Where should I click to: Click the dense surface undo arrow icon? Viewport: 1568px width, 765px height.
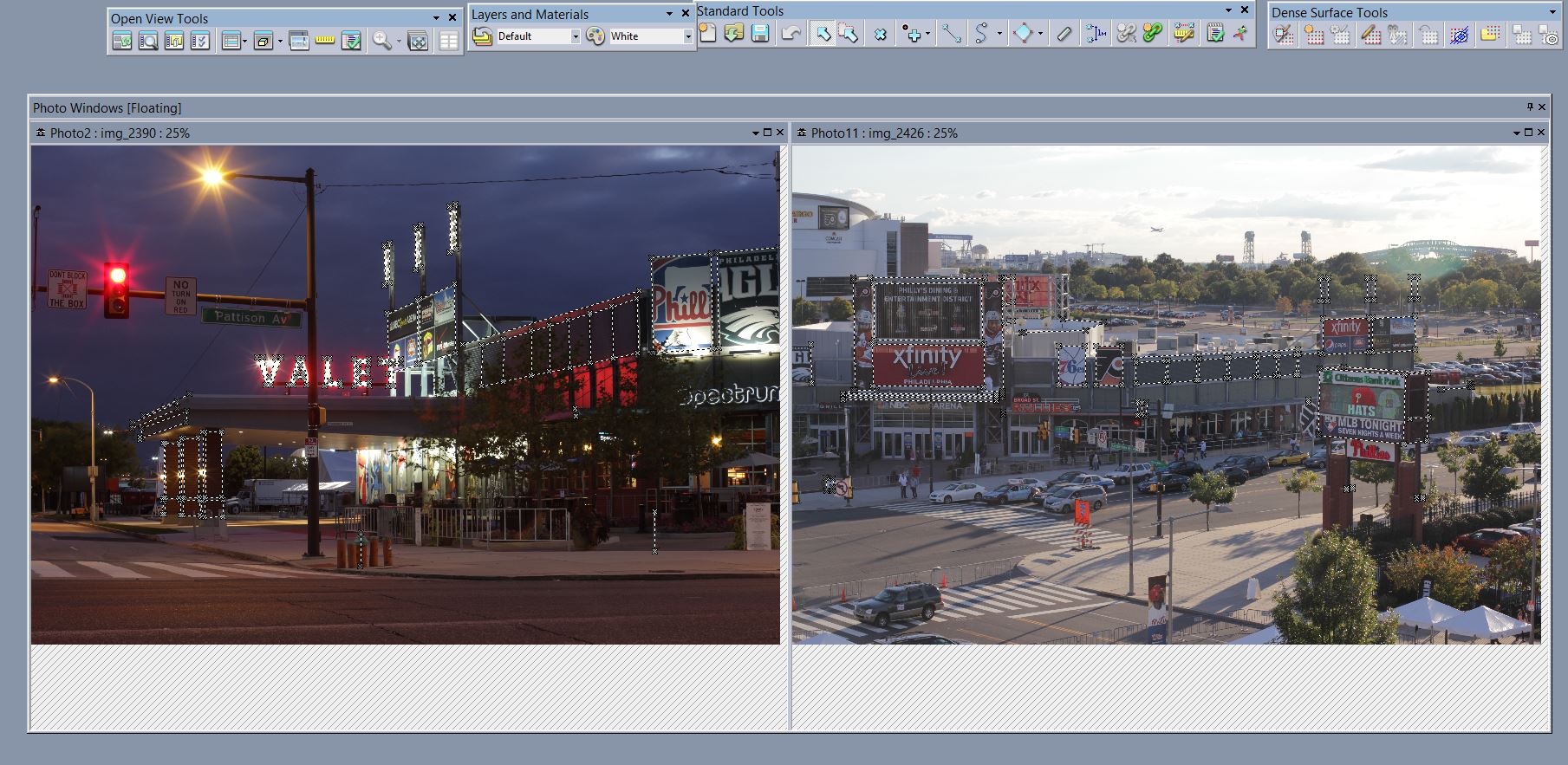[x=1428, y=36]
